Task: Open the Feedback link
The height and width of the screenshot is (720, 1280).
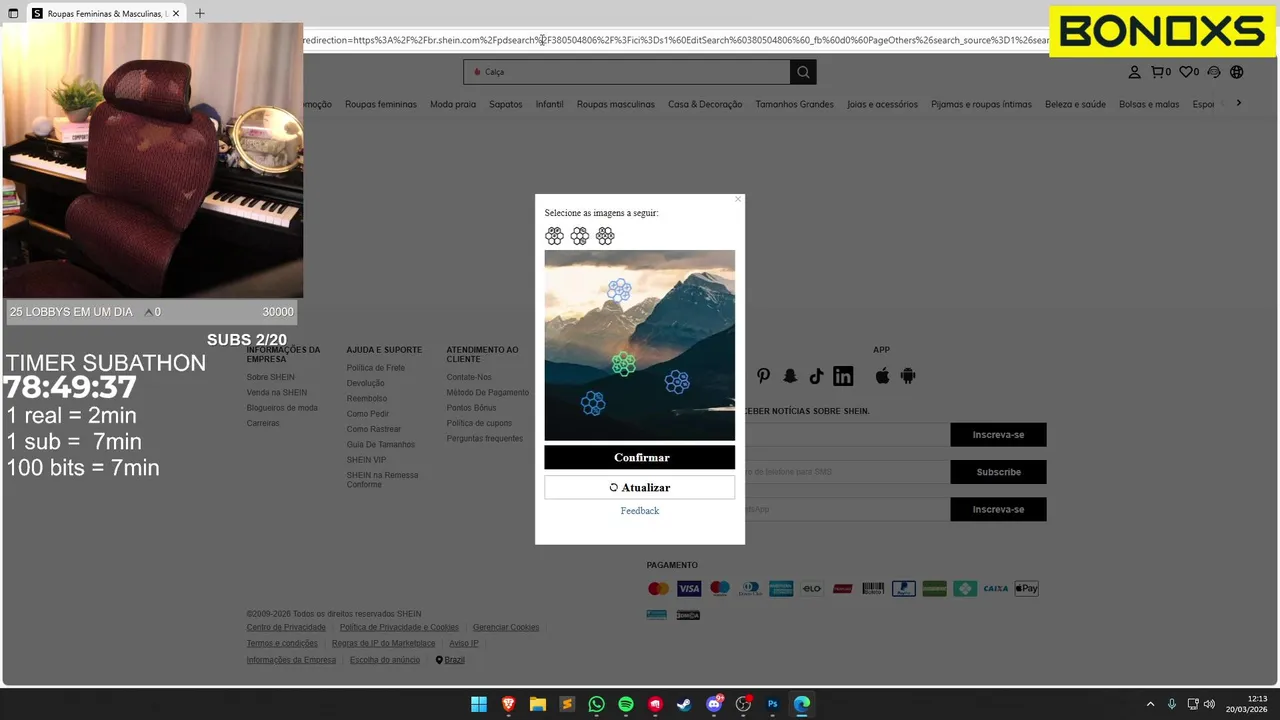Action: 640,511
